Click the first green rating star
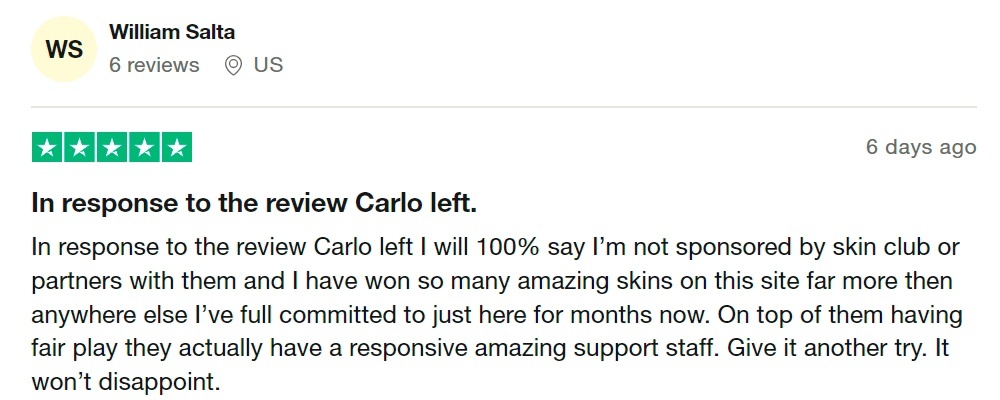Image resolution: width=1000 pixels, height=400 pixels. click(x=47, y=147)
